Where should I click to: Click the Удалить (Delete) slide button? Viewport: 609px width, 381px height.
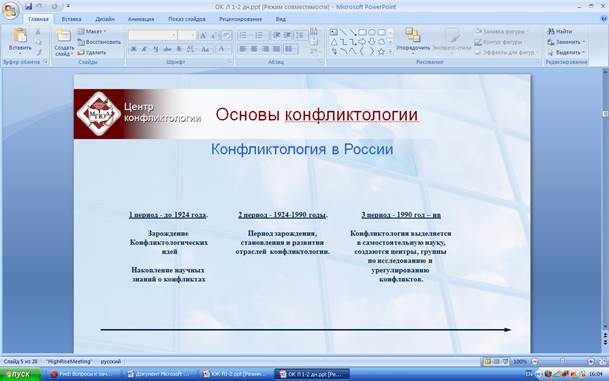click(x=92, y=52)
